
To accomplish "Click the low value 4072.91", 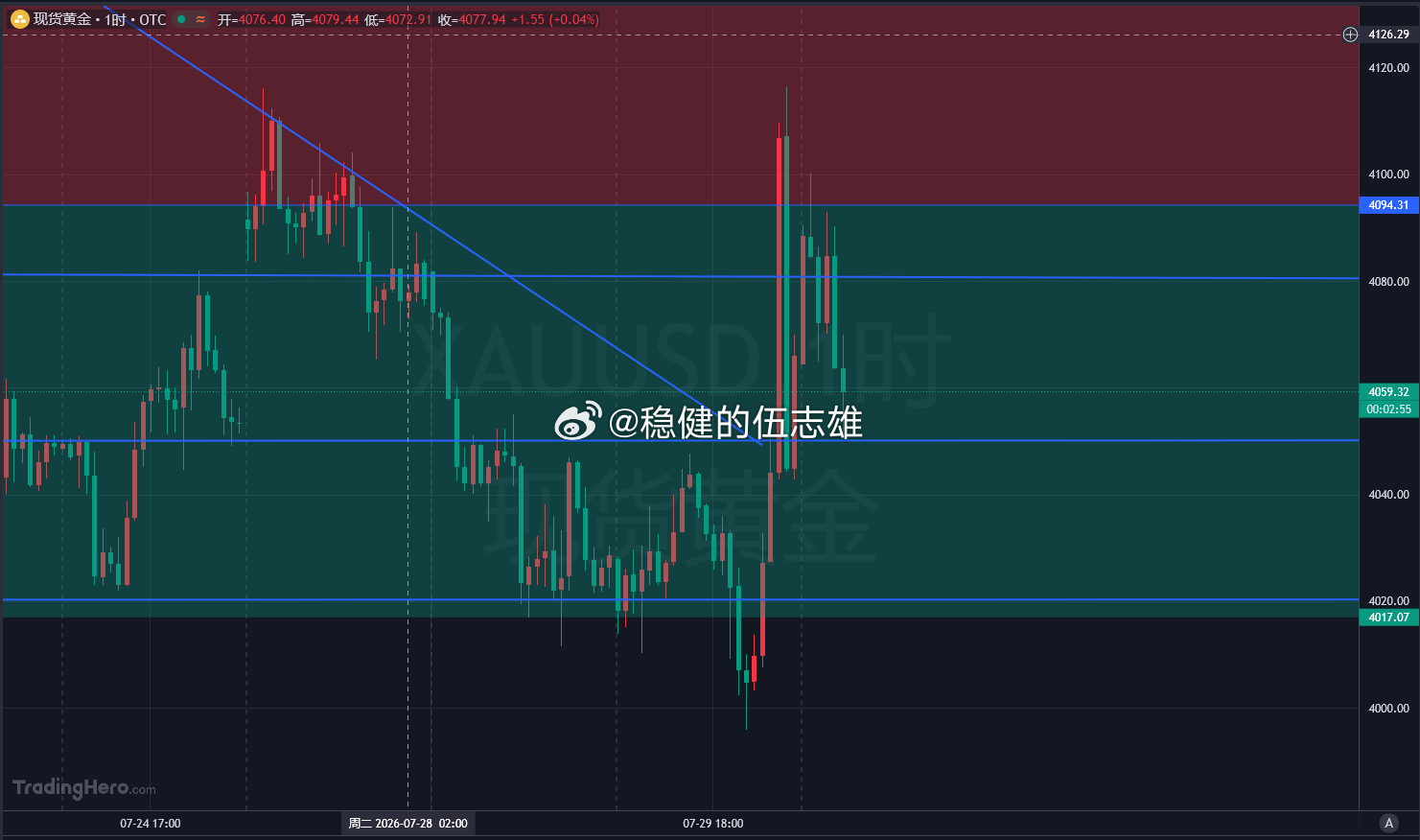I will point(408,19).
